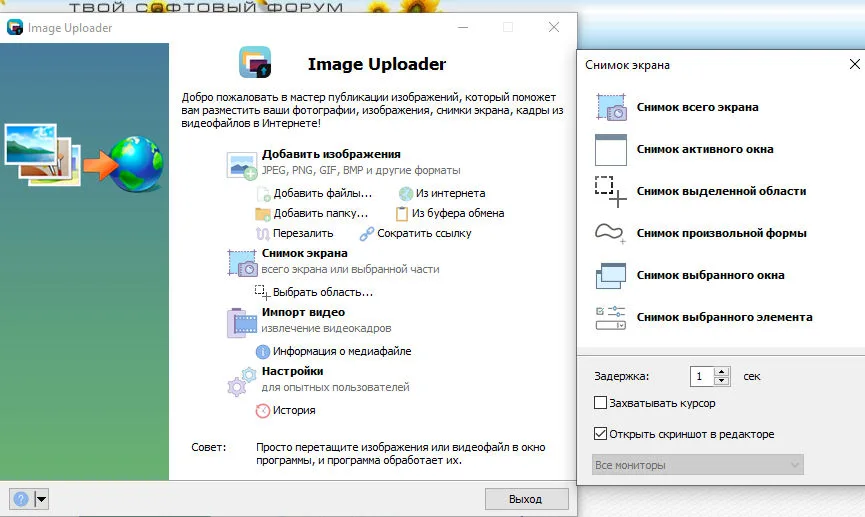Expand the arrow next to help button
Image resolution: width=865 pixels, height=517 pixels.
(x=41, y=499)
